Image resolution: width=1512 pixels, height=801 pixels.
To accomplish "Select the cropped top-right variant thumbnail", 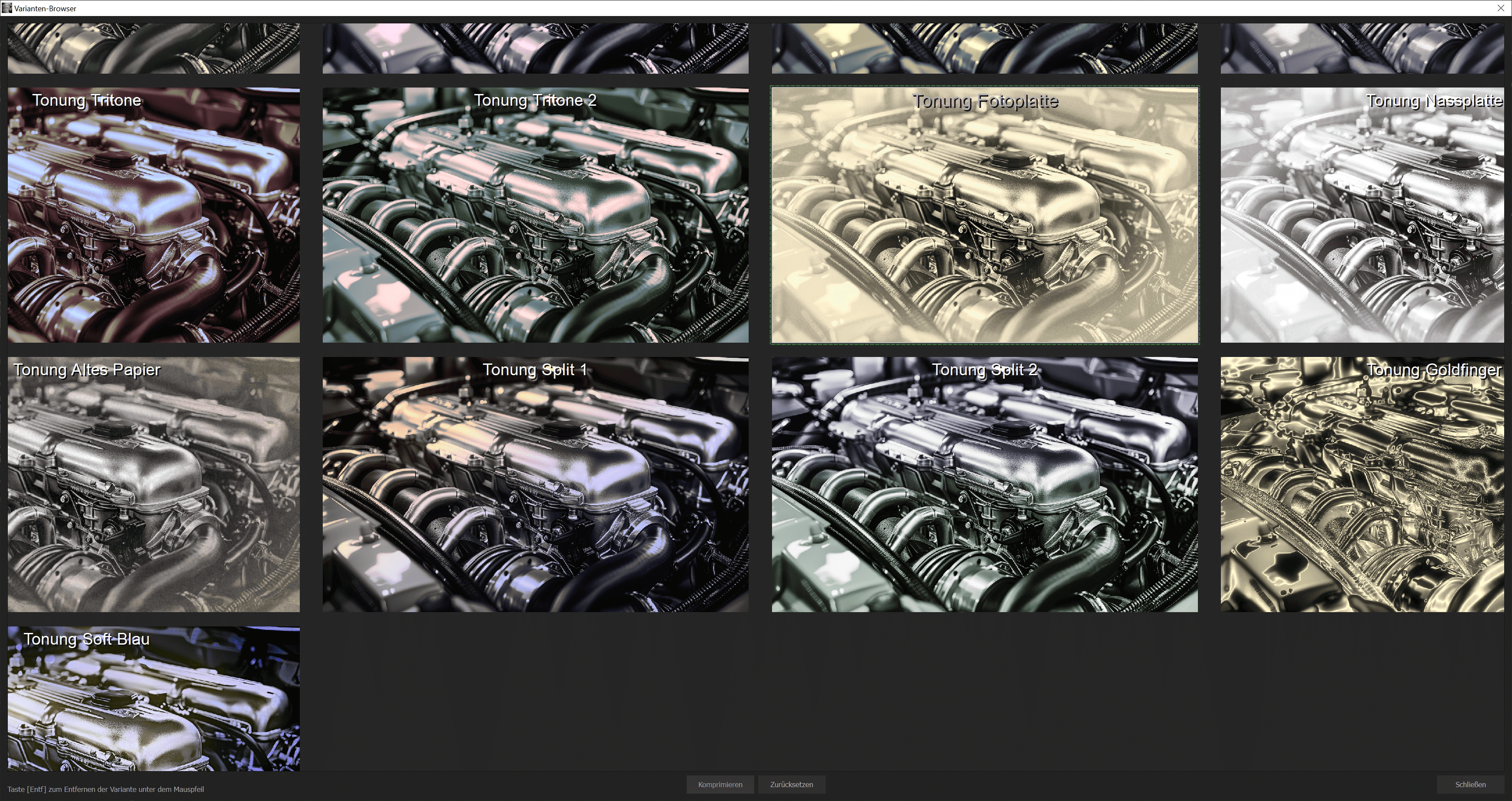I will click(1362, 48).
